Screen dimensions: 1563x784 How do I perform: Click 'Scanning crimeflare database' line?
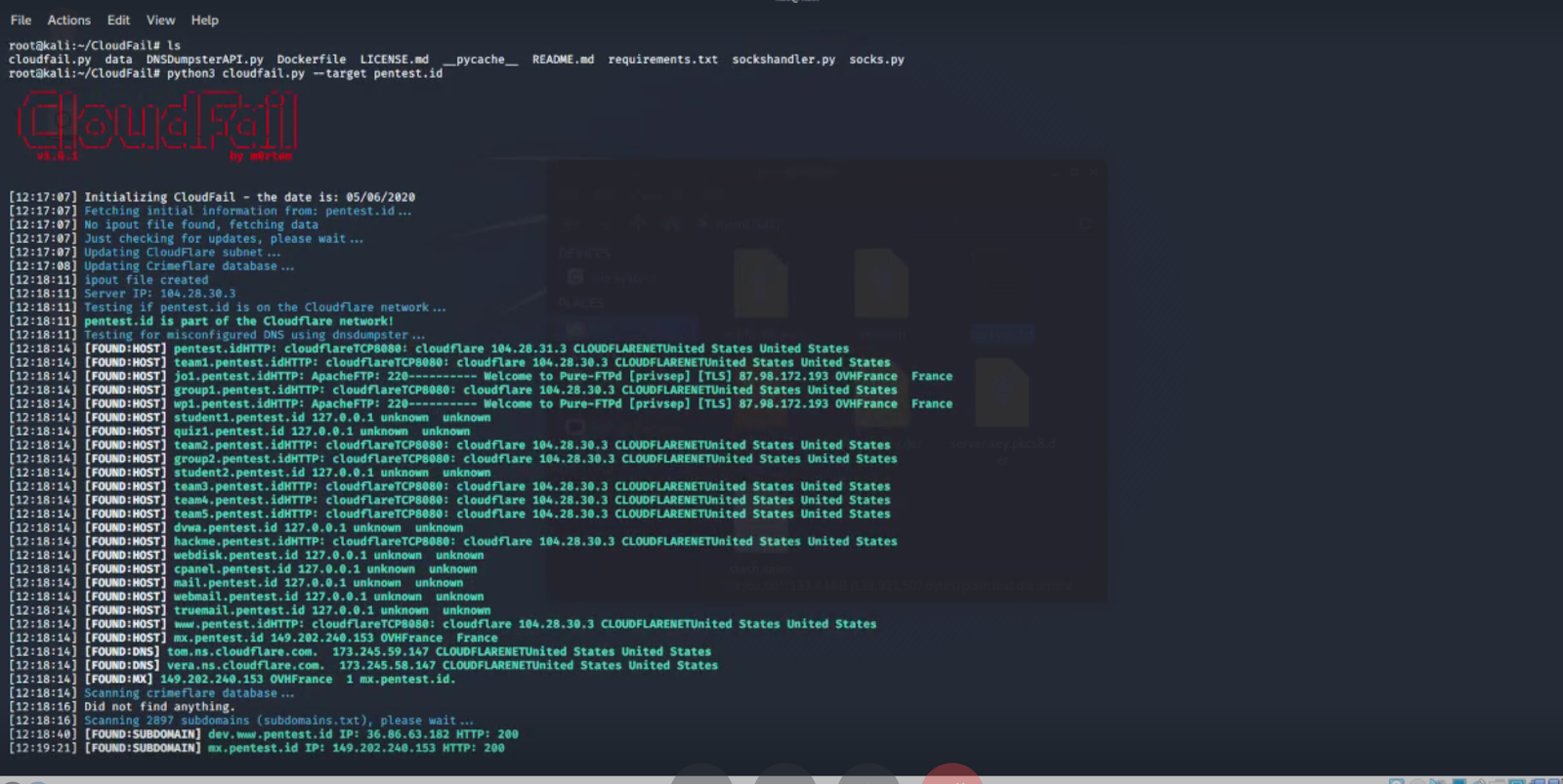[151, 693]
